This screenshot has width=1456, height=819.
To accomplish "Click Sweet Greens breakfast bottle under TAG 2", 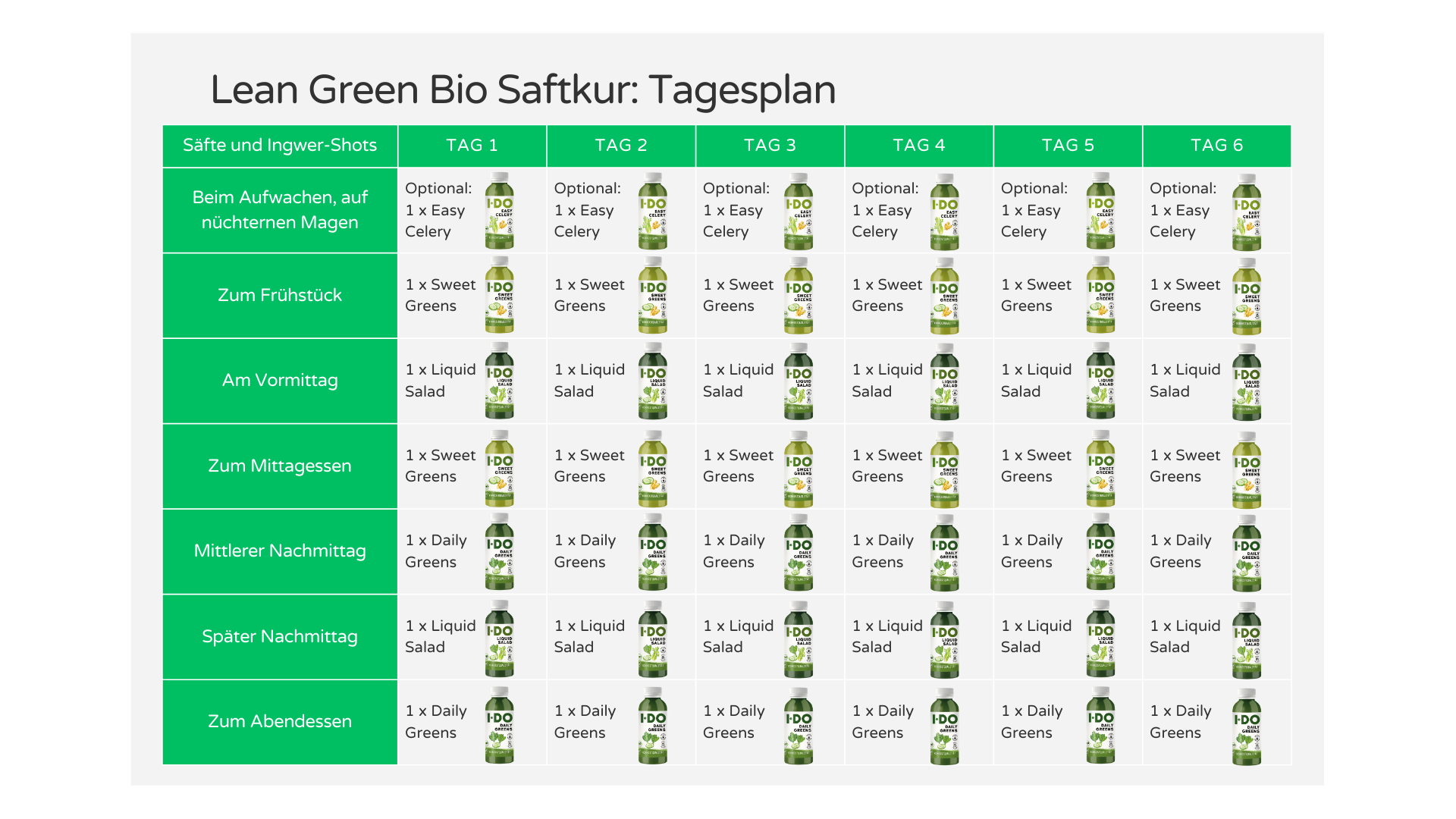I will 652,296.
